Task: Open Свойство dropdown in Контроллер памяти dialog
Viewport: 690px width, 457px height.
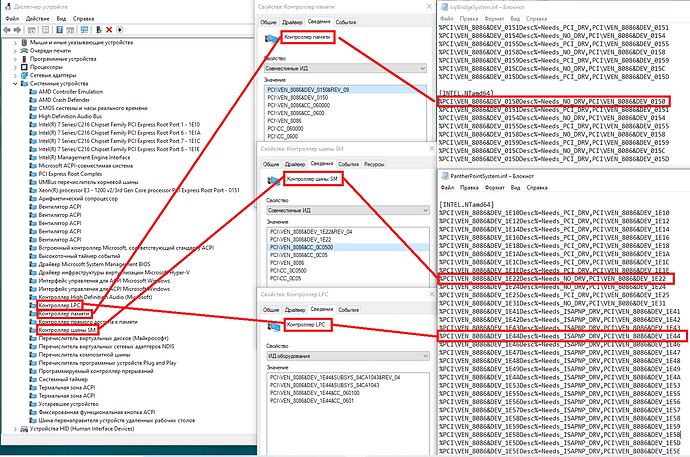Action: [345, 69]
